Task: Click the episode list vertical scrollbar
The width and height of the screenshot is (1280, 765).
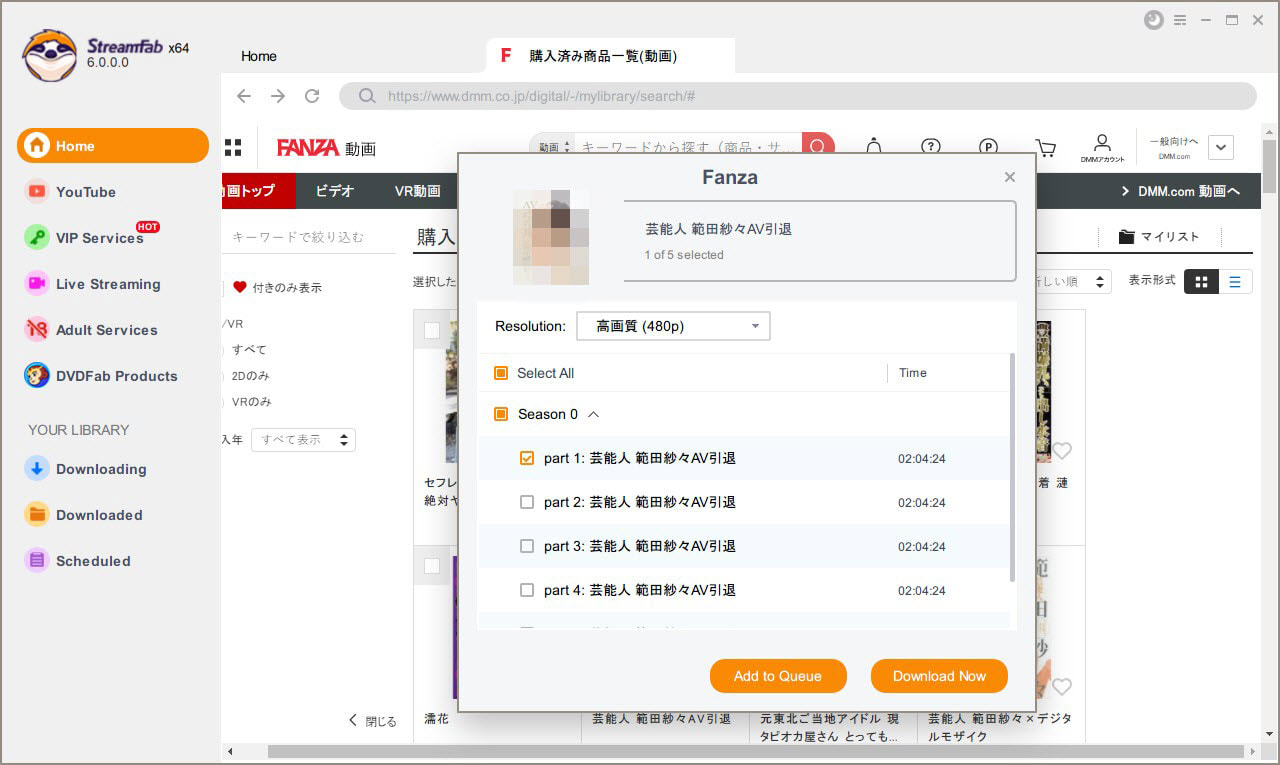Action: [x=1012, y=470]
